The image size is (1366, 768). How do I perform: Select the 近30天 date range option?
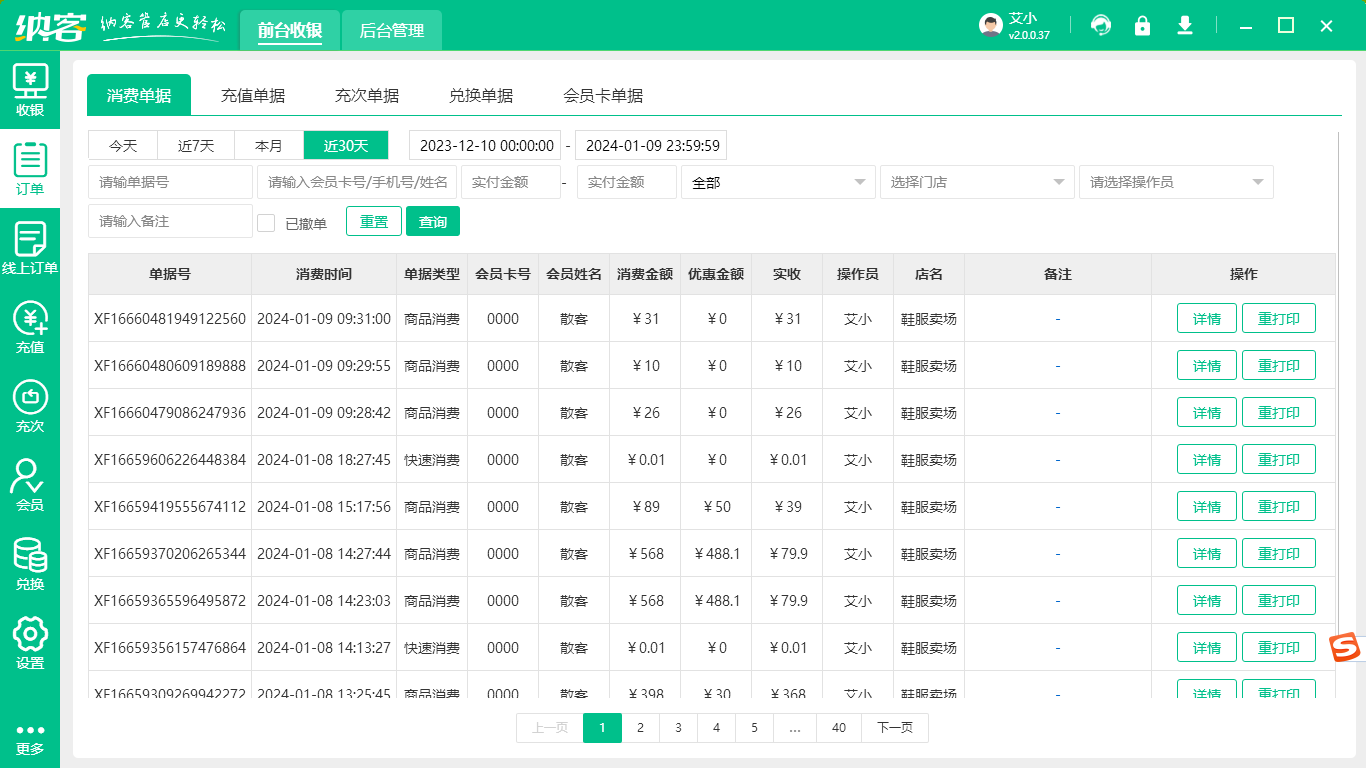tap(345, 145)
